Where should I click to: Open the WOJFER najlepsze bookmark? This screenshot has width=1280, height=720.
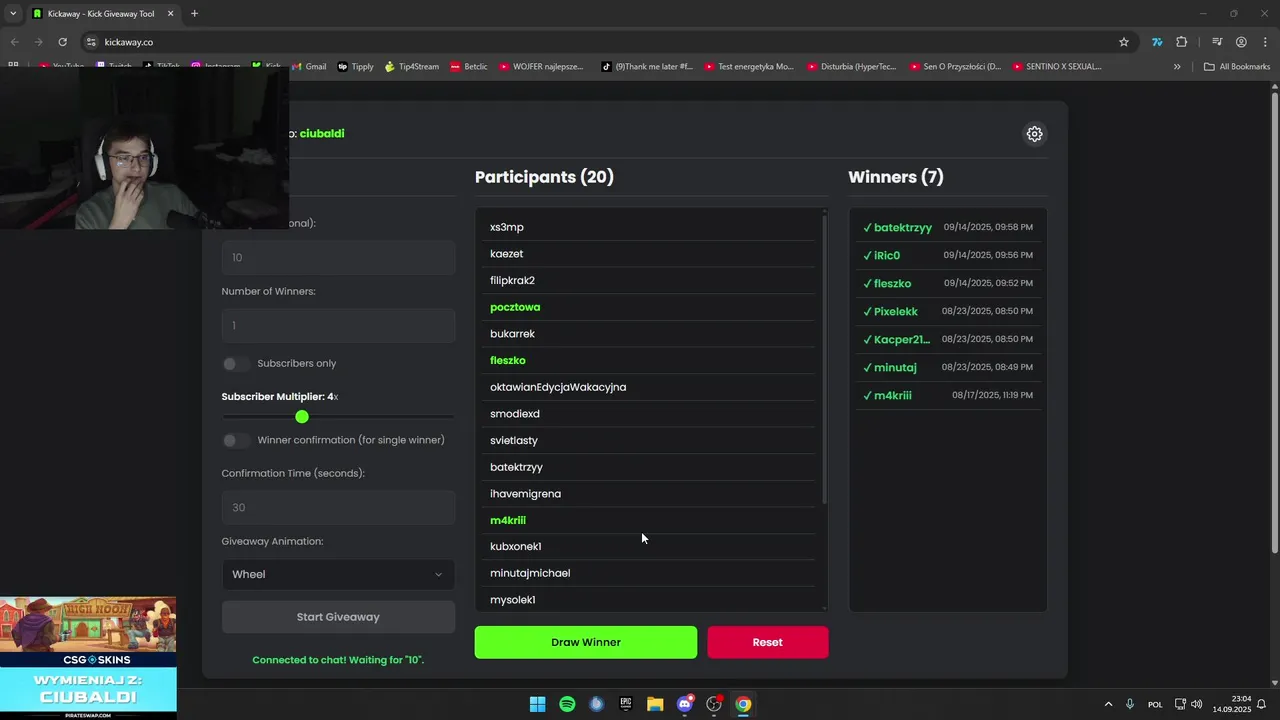point(540,67)
